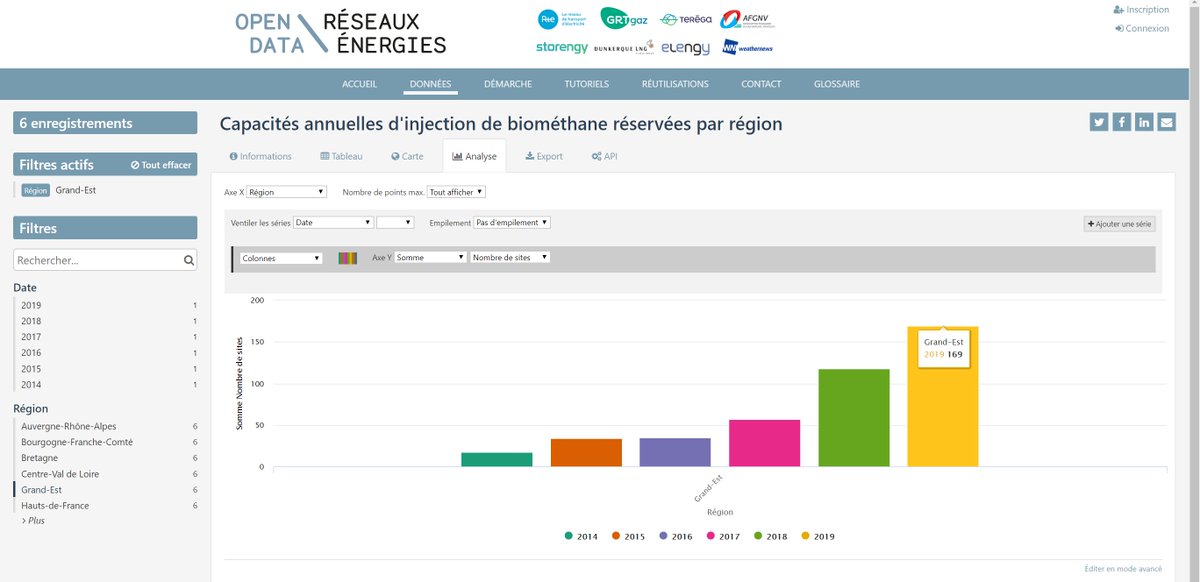1200x582 pixels.
Task: Click Ajouter une série button
Action: coord(1119,224)
